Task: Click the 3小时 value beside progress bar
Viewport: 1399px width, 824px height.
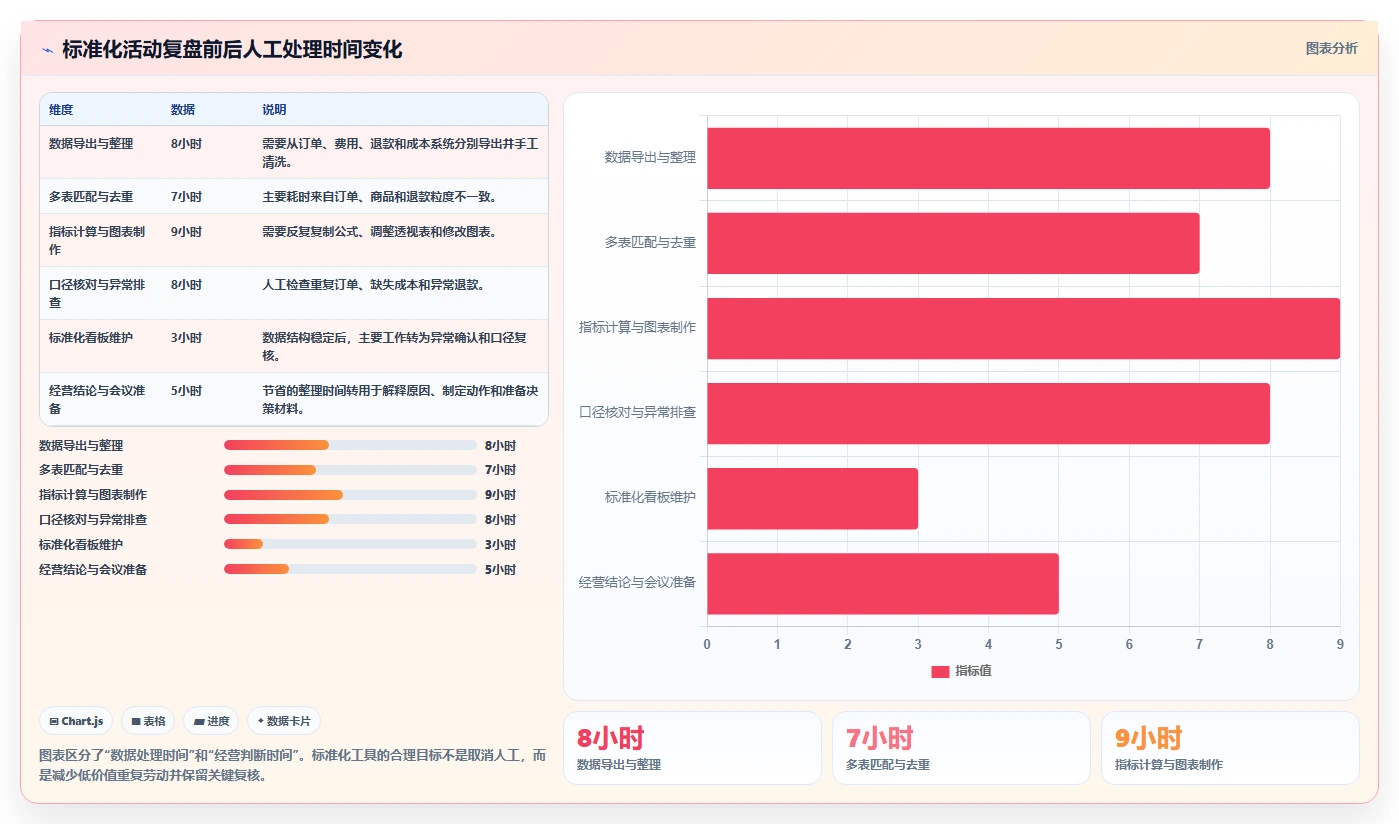Action: coord(500,545)
